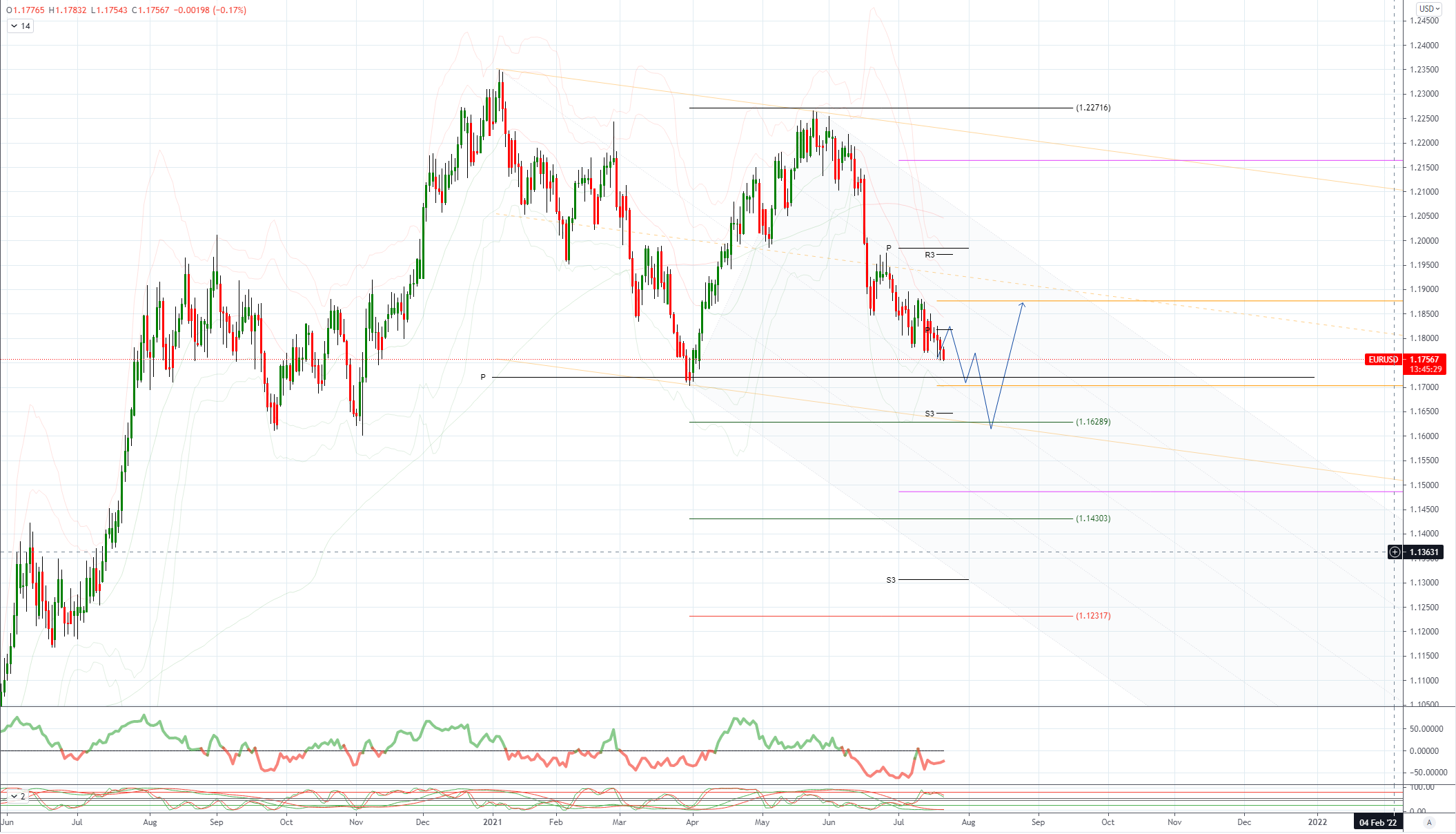Click the opening price value O1.17765
Image resolution: width=1456 pixels, height=834 pixels.
[x=26, y=10]
